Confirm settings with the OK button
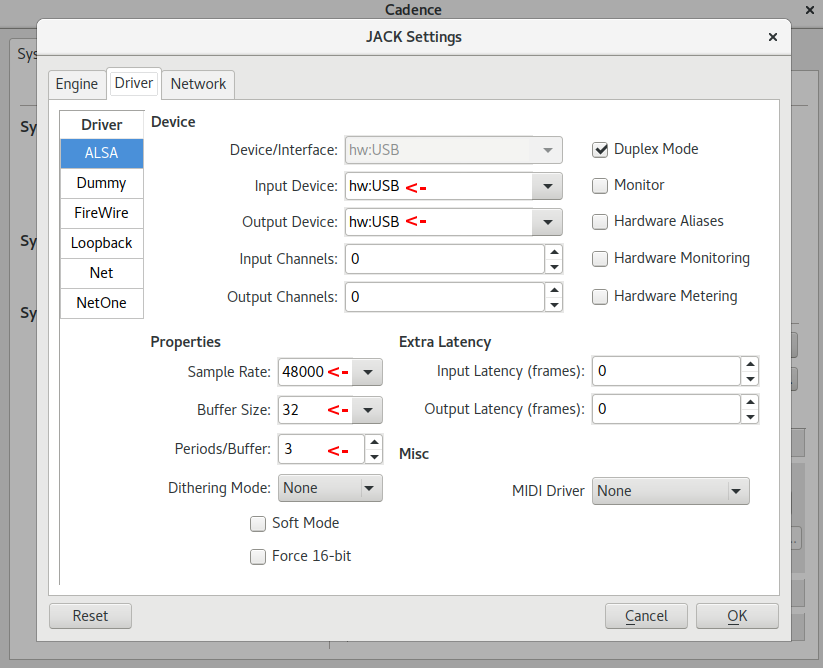This screenshot has height=668, width=823. [737, 616]
